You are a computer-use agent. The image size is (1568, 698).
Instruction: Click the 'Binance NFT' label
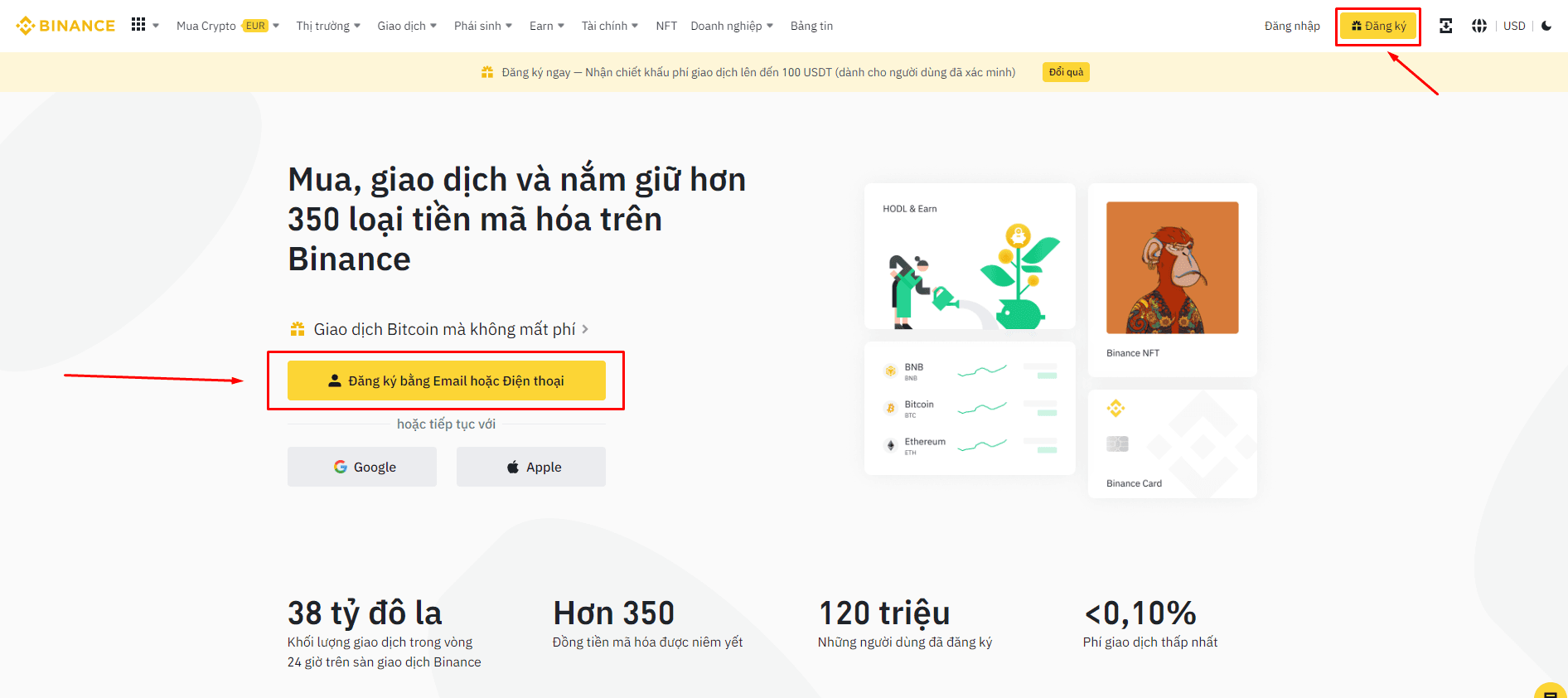[x=1133, y=353]
